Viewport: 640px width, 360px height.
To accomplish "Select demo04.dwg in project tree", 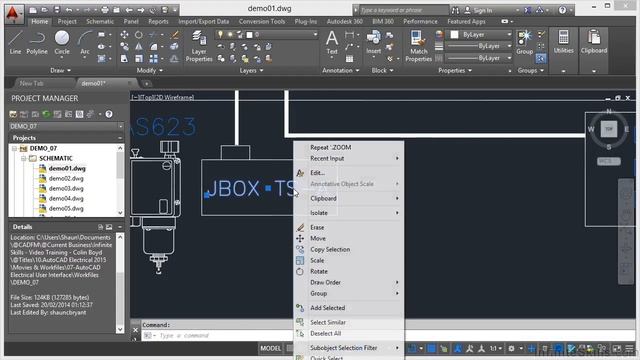I will (66, 198).
